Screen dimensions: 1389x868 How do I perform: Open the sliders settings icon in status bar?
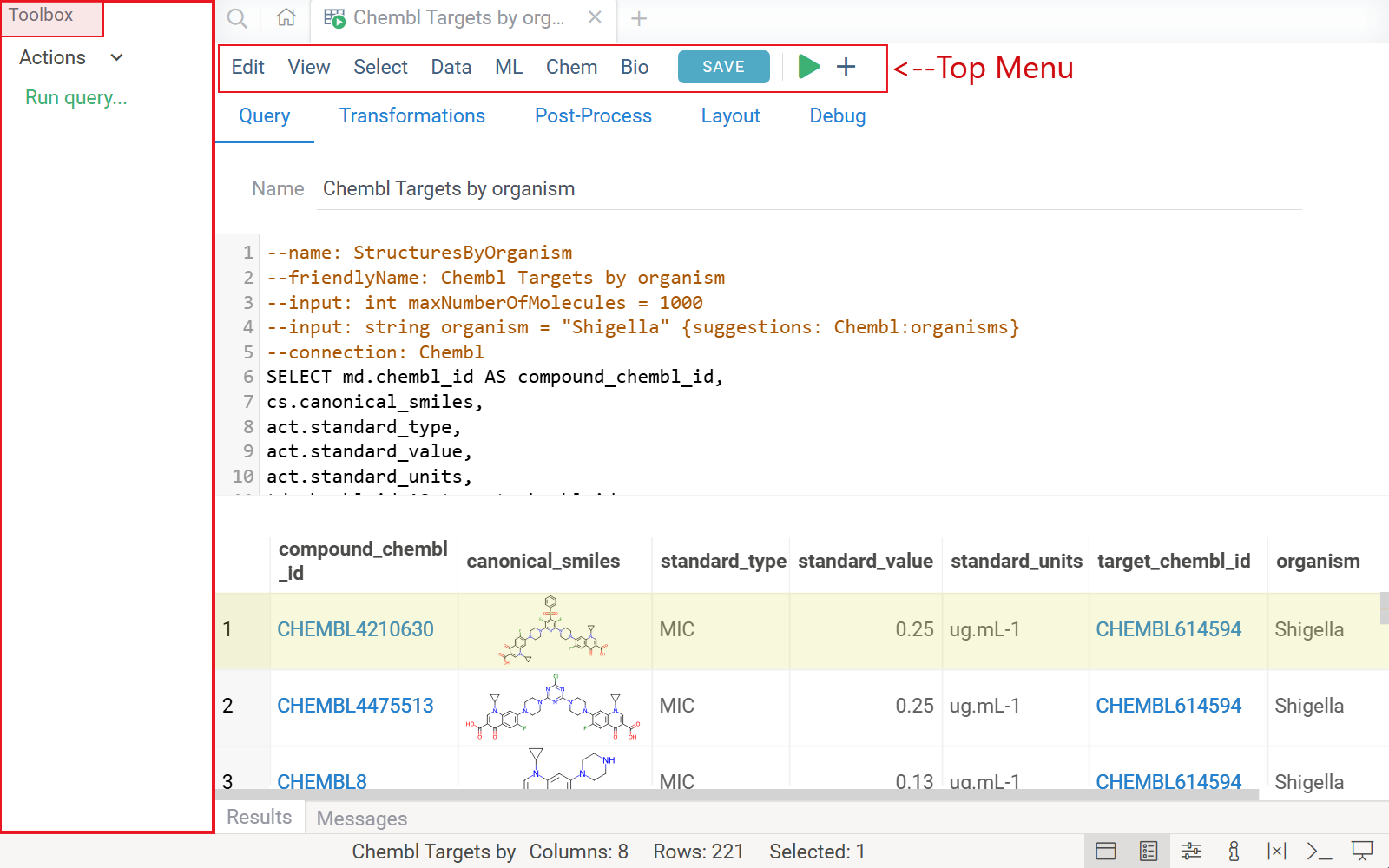pyautogui.click(x=1191, y=852)
